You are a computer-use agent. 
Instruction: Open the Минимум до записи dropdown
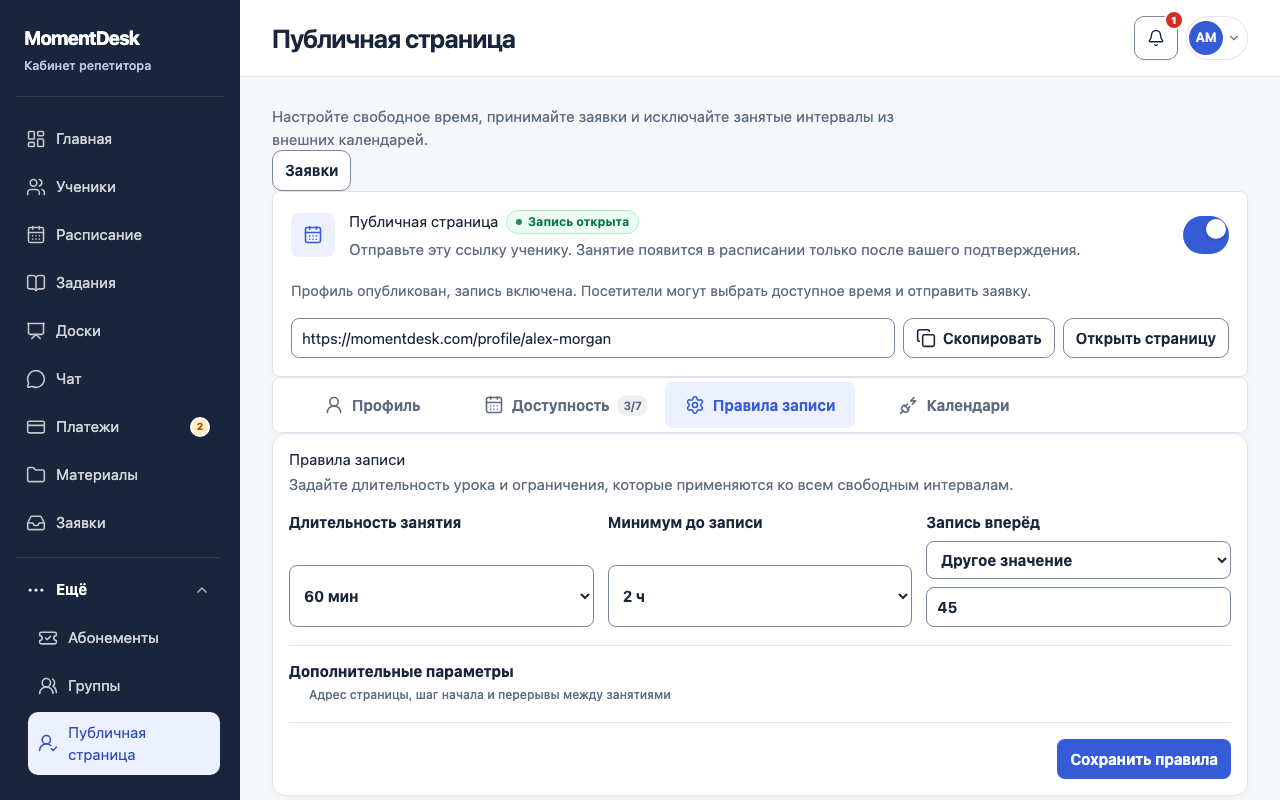(x=760, y=596)
